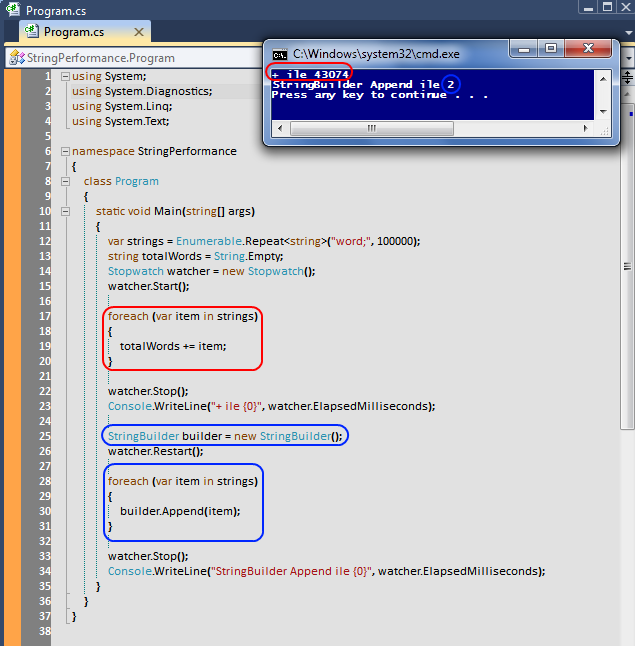Viewport: 635px width, 646px height.
Task: Collapse the StringPerformance namespace block
Action: 65,151
